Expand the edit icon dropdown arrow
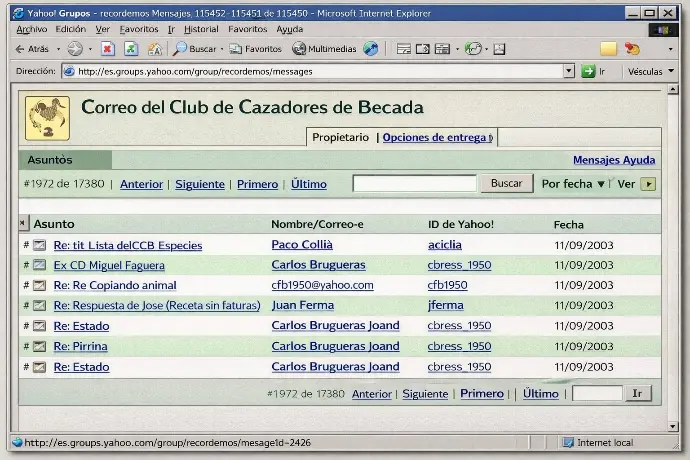690x460 pixels. pyautogui.click(x=457, y=49)
